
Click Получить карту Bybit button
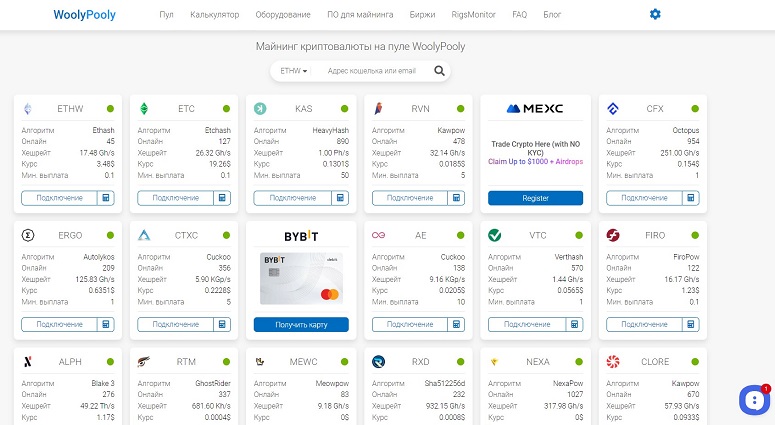(301, 325)
